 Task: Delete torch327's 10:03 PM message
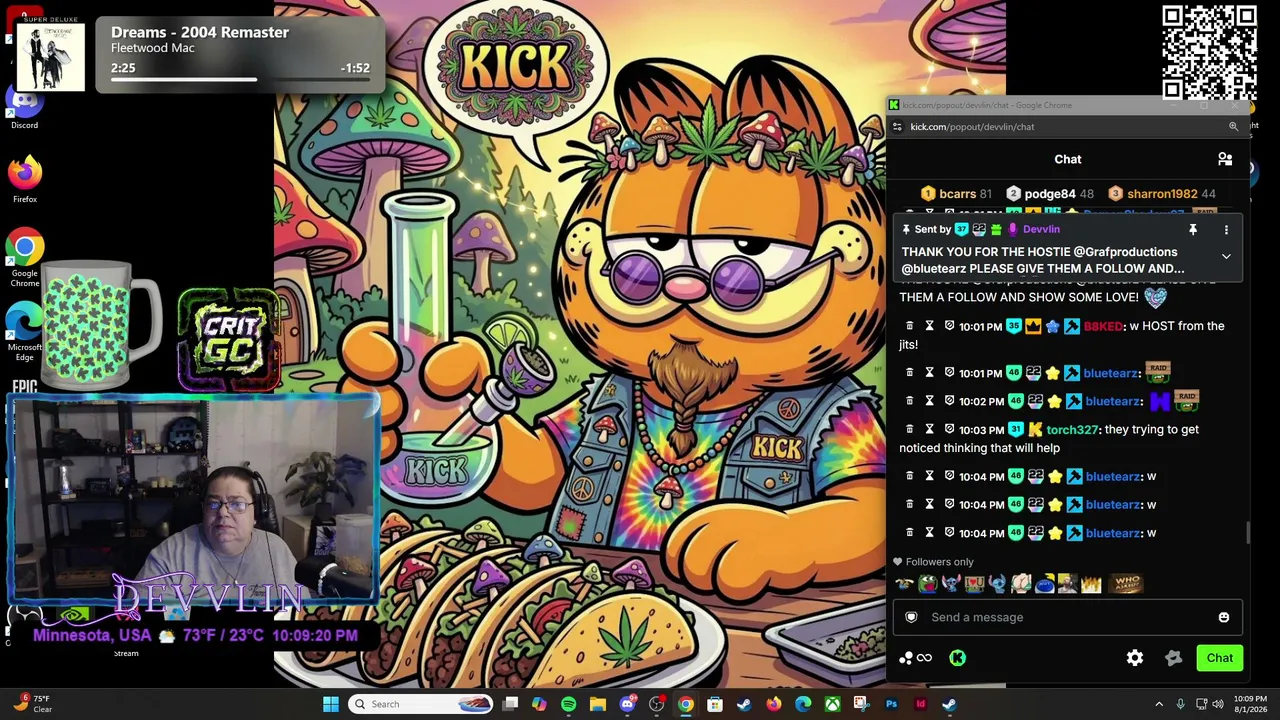pos(909,429)
